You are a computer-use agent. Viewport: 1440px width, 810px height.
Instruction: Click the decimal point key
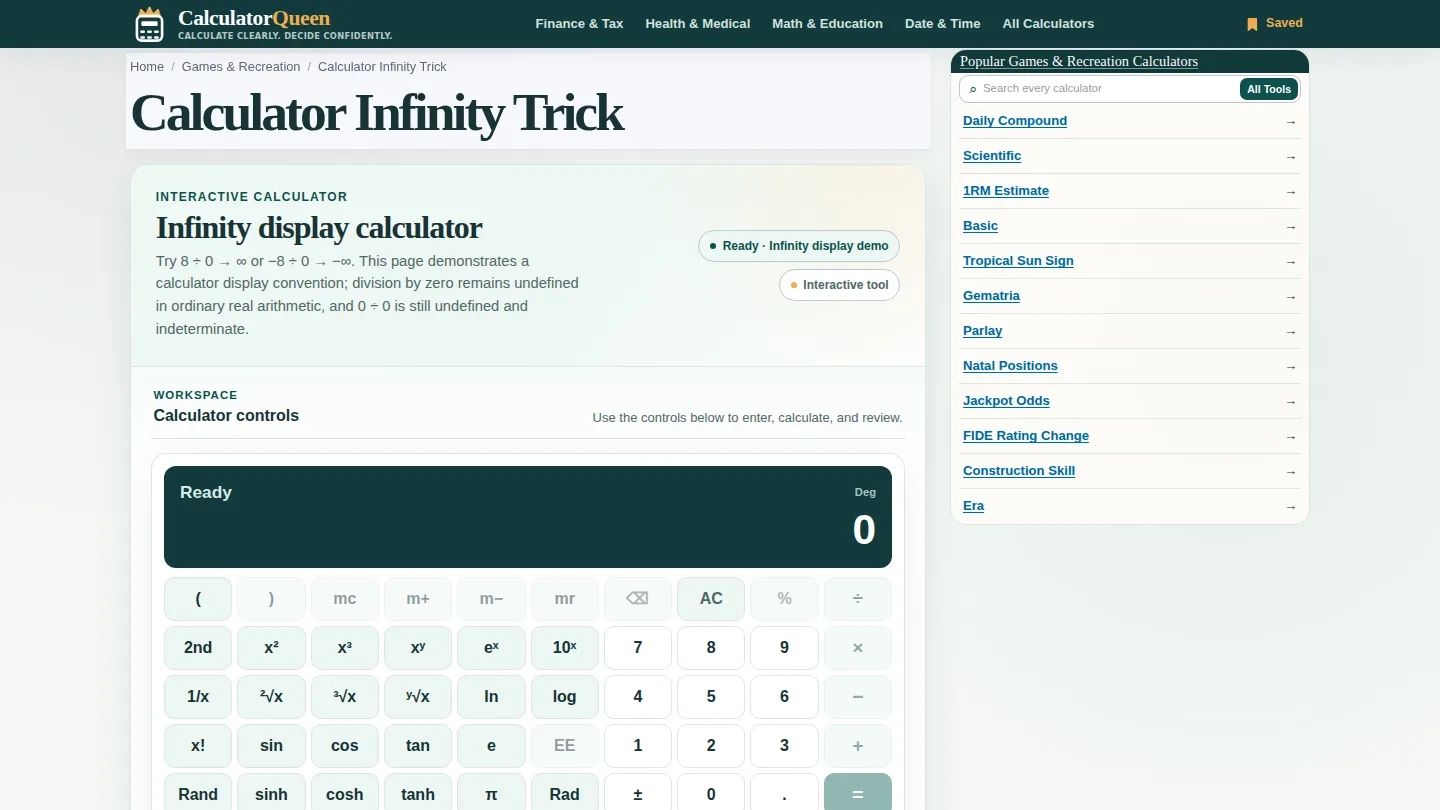tap(784, 792)
